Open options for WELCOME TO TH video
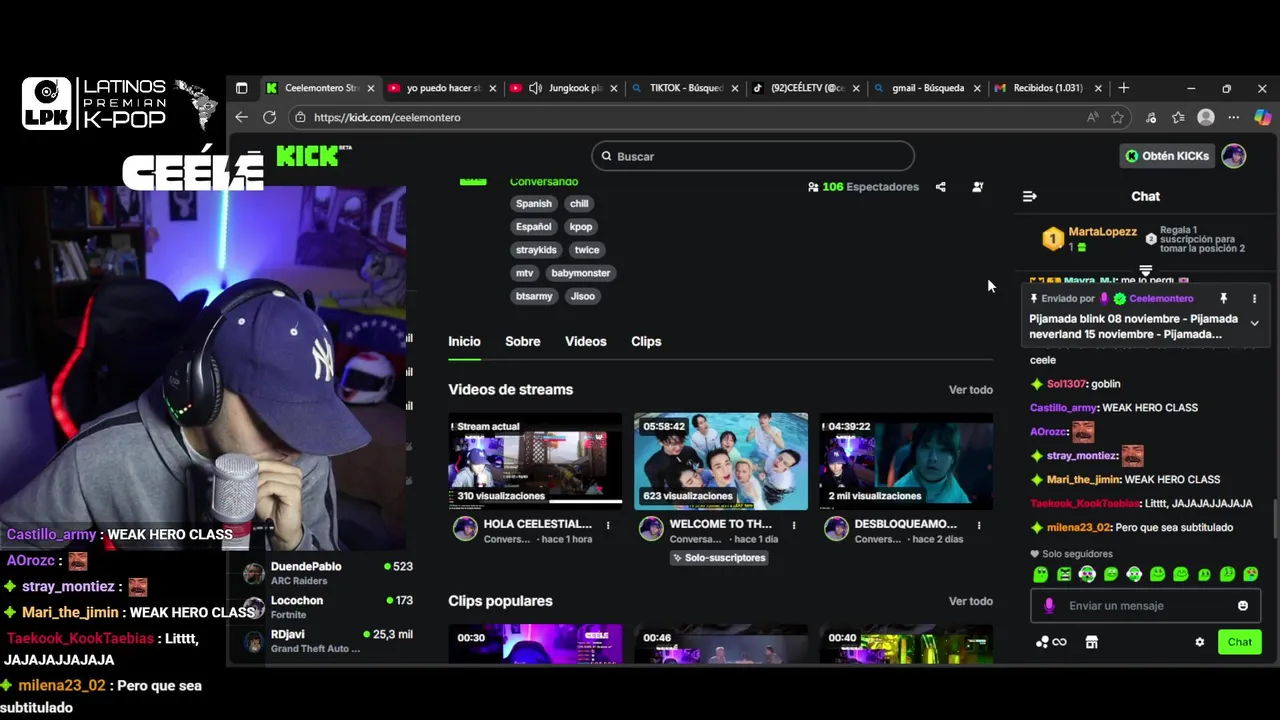Screen dimensions: 1280x720 pos(794,525)
